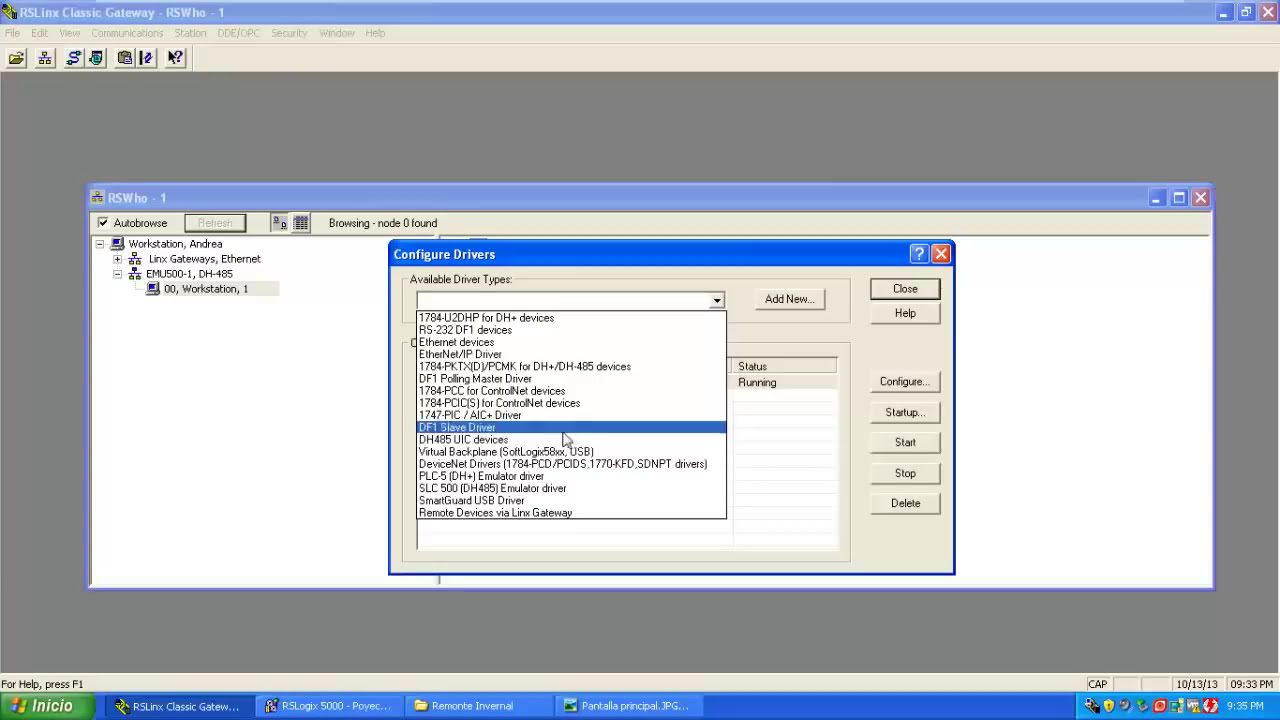
Task: Click the Stop driver button
Action: pyautogui.click(x=905, y=473)
